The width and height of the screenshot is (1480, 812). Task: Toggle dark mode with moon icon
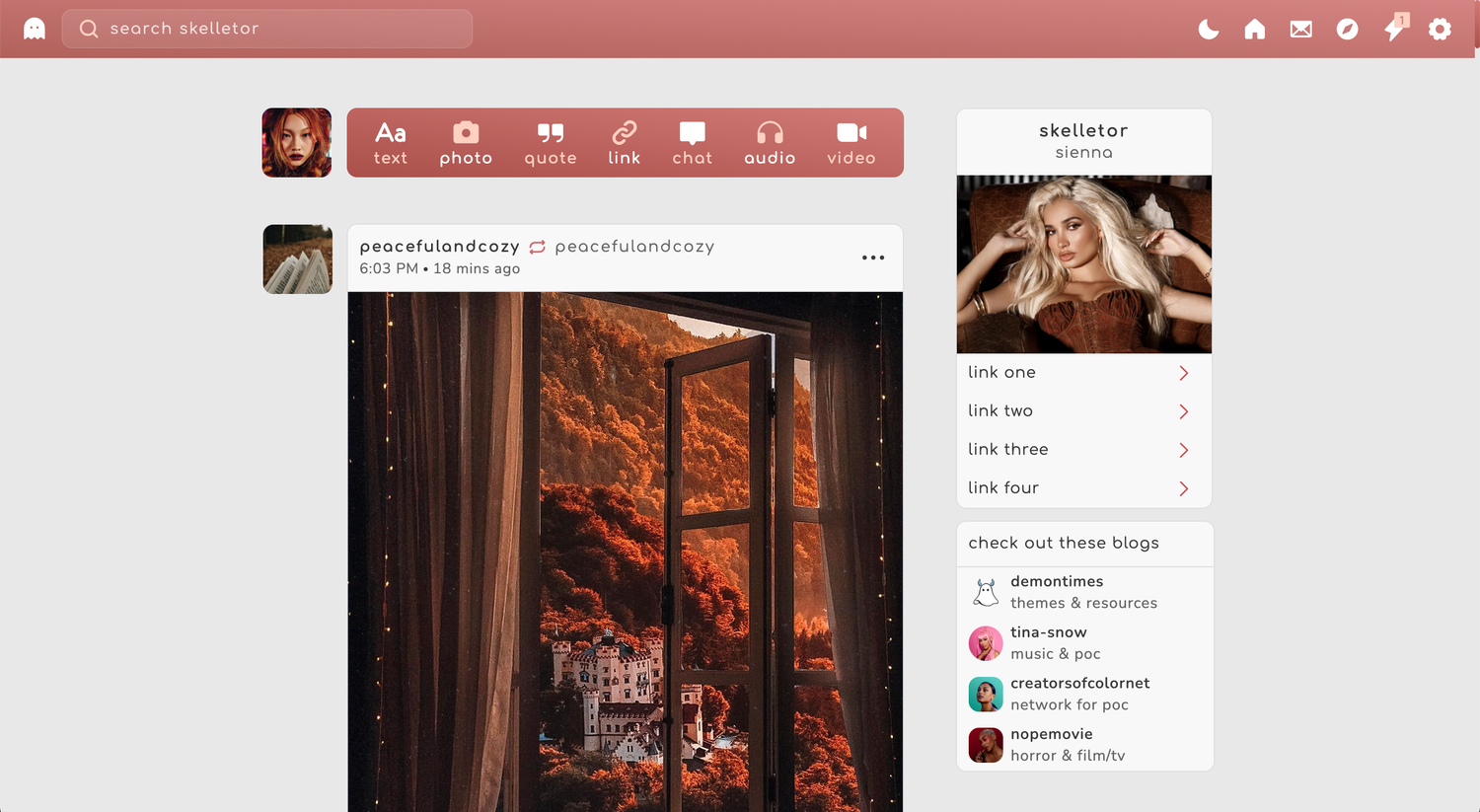(1208, 30)
